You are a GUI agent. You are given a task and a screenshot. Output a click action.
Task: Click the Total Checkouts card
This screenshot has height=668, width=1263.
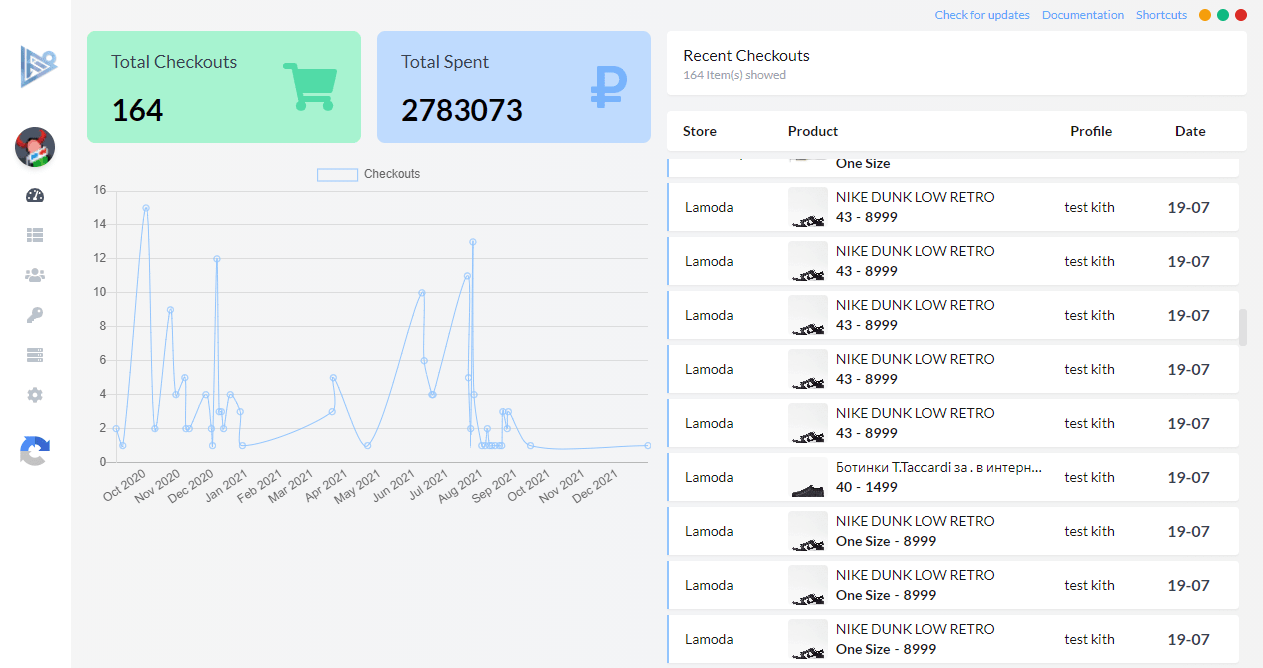224,87
